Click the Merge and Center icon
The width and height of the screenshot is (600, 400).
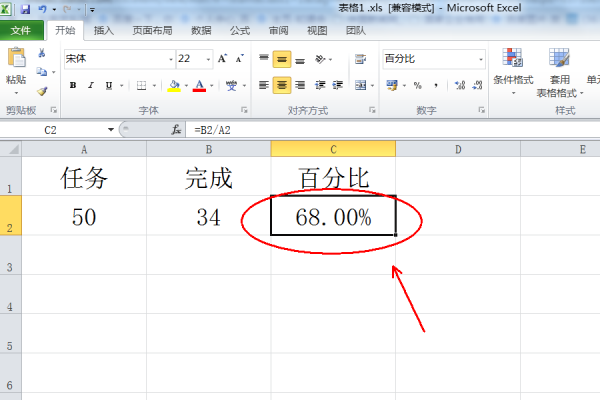(x=360, y=85)
